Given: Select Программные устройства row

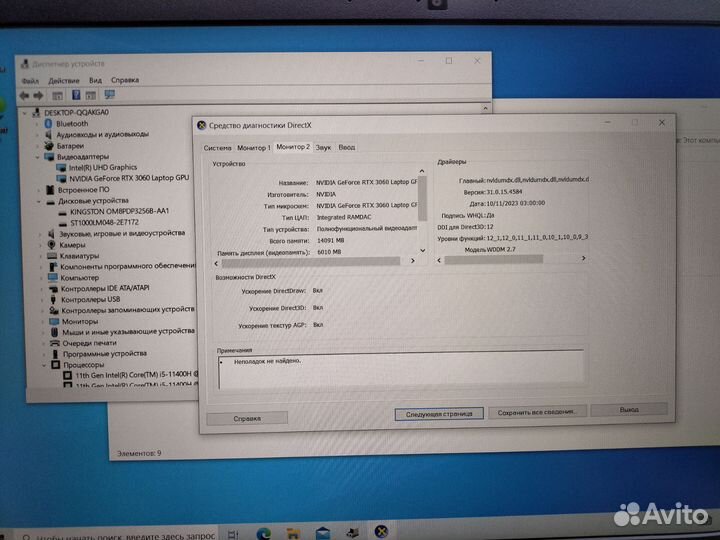Looking at the screenshot, I should pyautogui.click(x=105, y=354).
